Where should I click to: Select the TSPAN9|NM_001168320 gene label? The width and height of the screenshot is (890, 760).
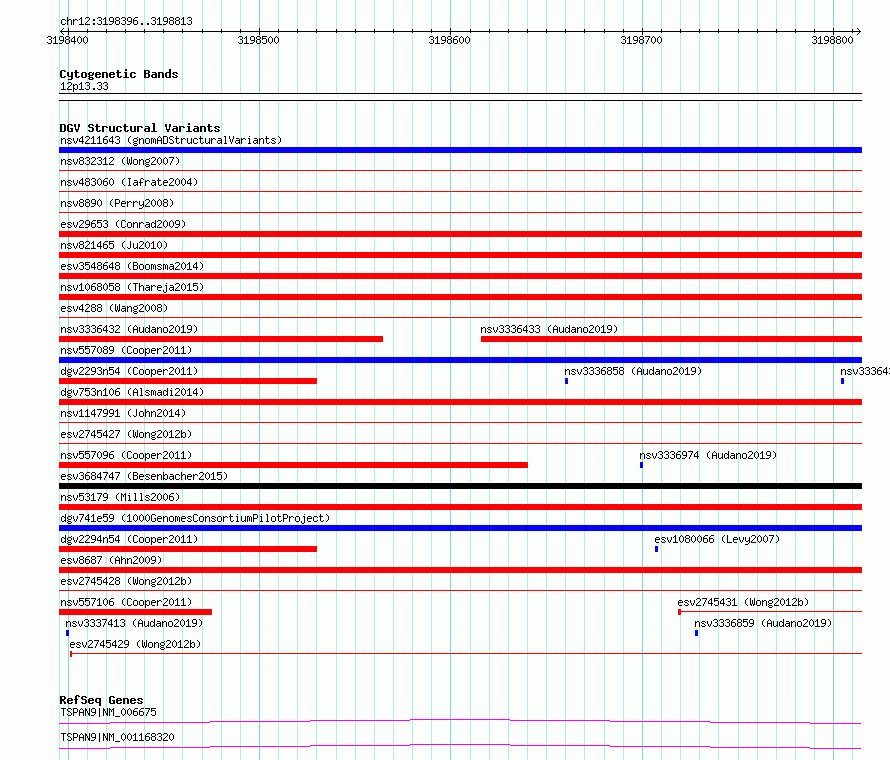117,737
